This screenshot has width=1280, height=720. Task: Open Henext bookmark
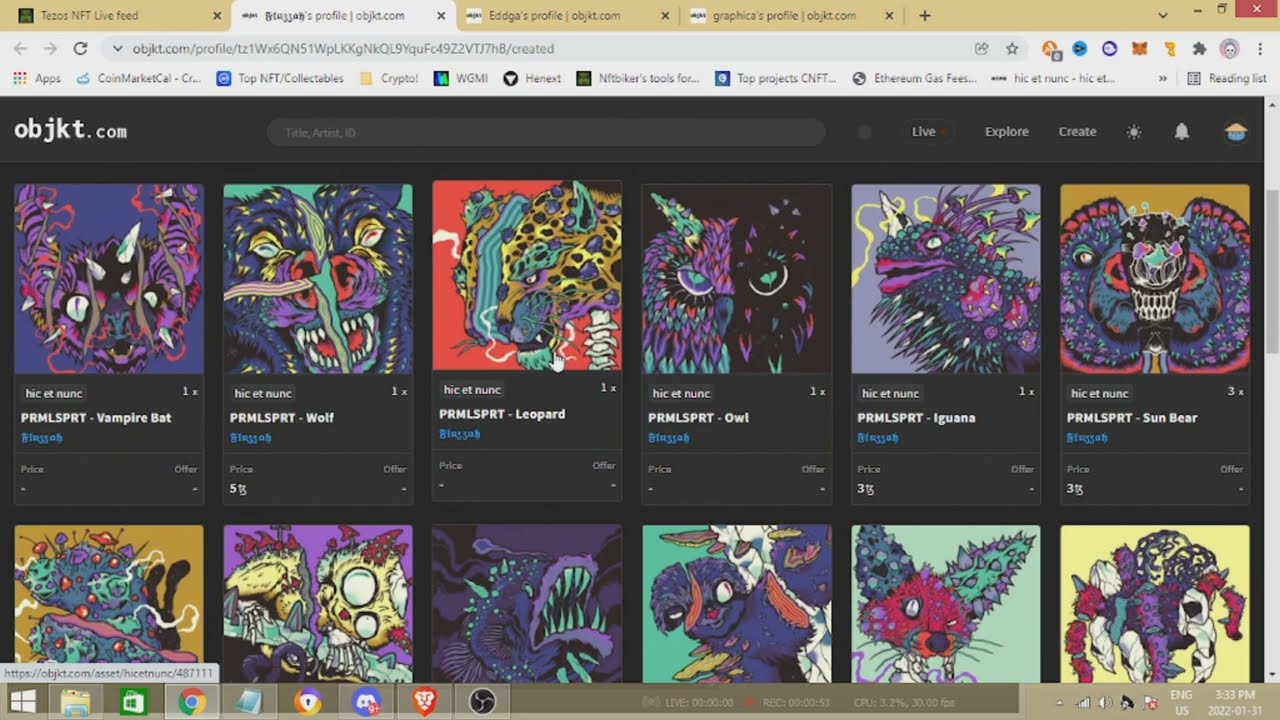click(x=532, y=78)
